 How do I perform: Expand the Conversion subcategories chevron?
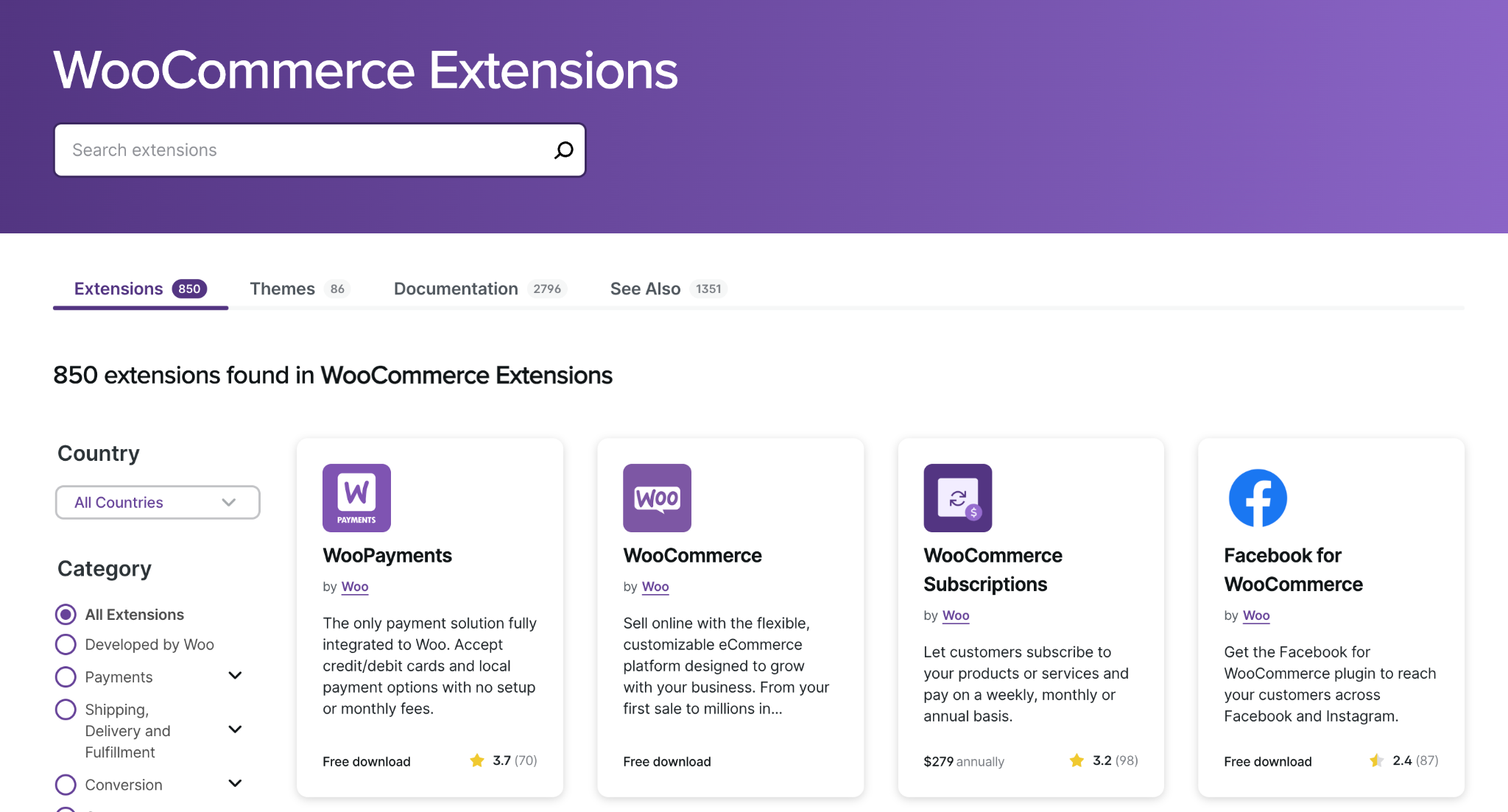click(x=235, y=783)
